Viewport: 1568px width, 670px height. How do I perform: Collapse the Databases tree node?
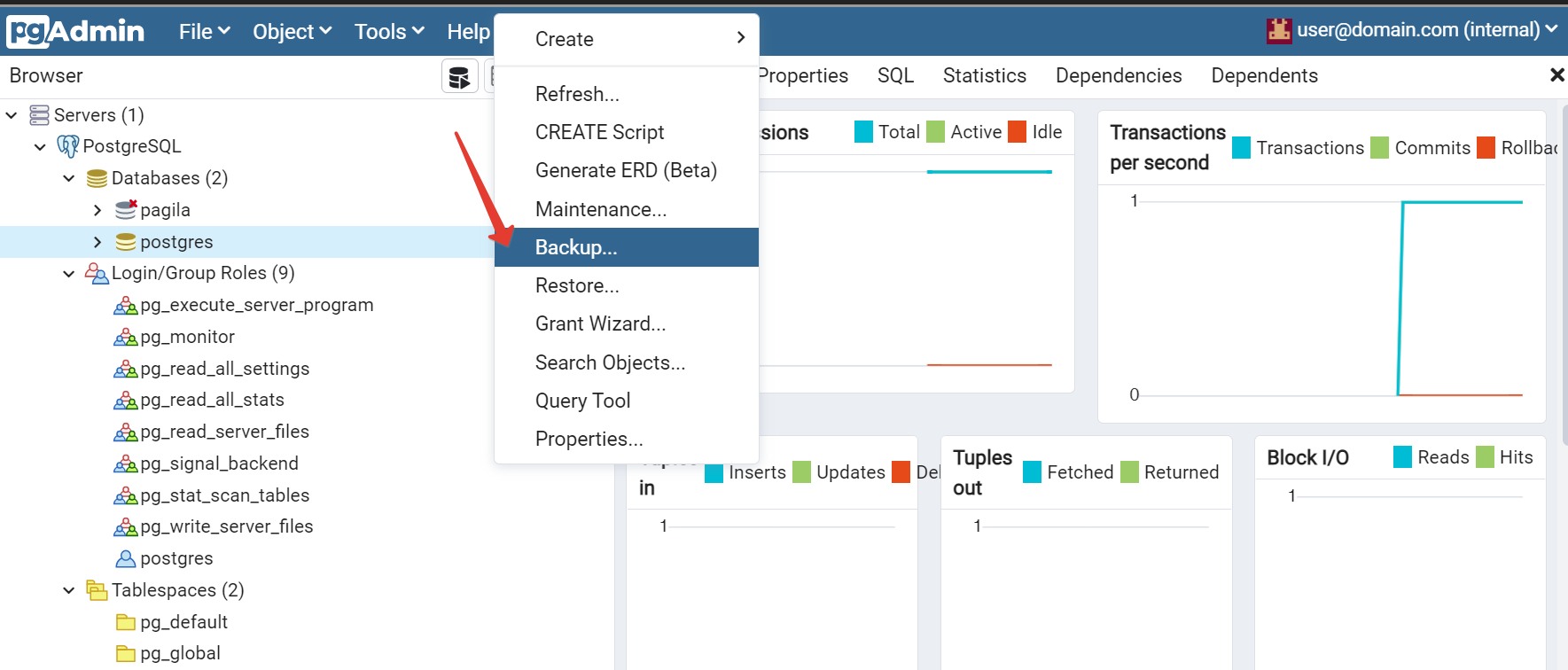pos(69,178)
